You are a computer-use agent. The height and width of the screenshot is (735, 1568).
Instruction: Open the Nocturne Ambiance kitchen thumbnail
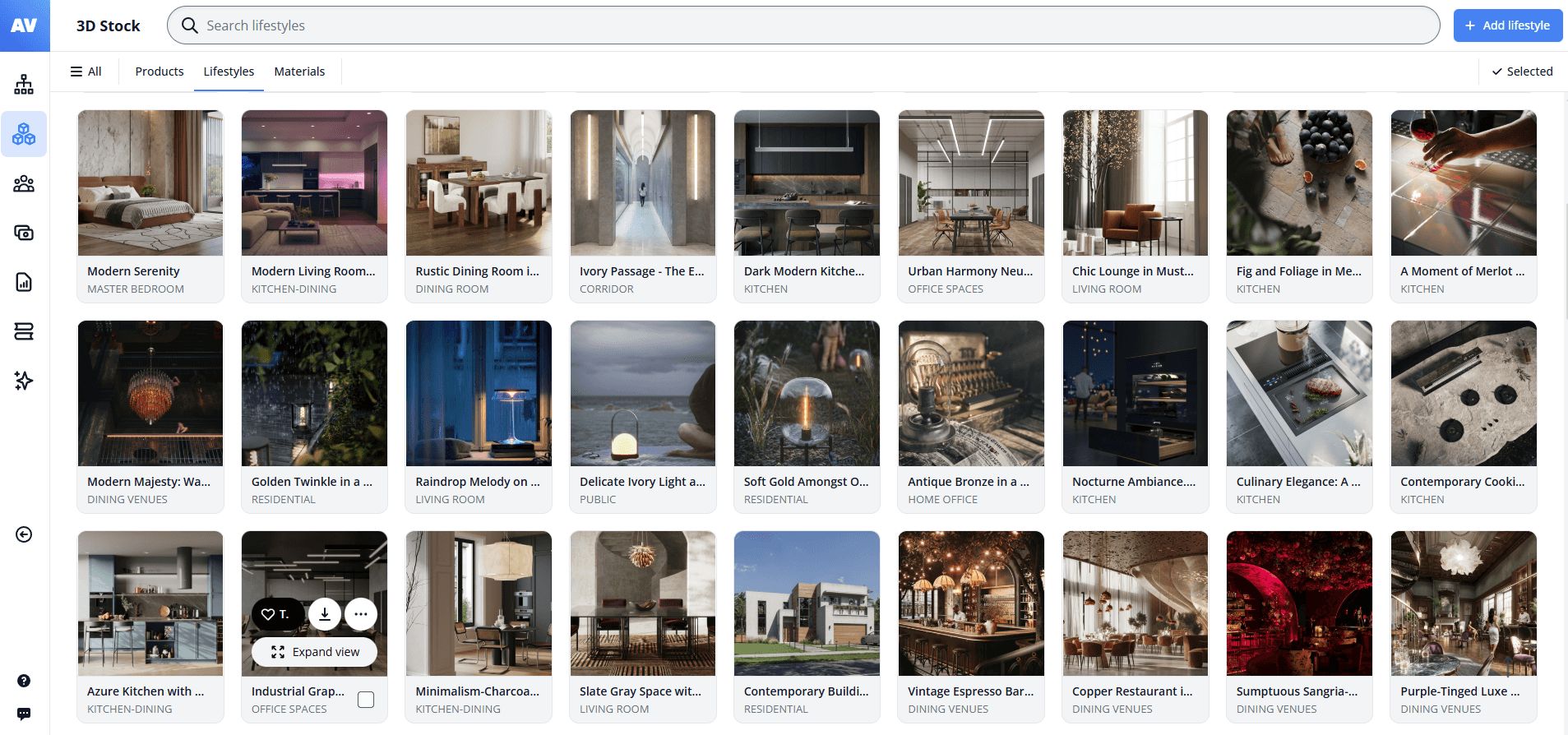pyautogui.click(x=1136, y=394)
